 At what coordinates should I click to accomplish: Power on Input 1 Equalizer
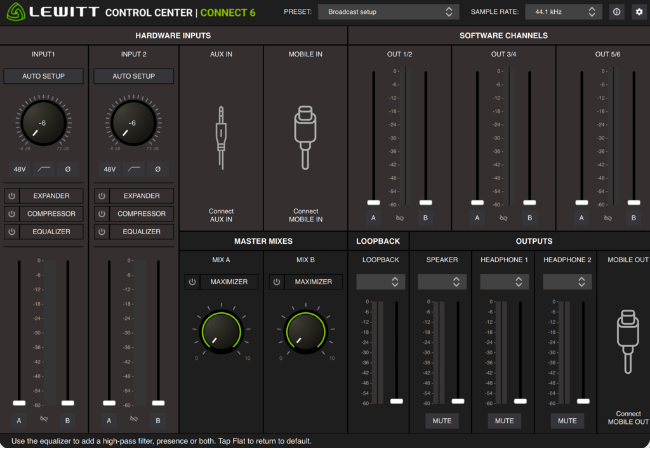point(12,232)
